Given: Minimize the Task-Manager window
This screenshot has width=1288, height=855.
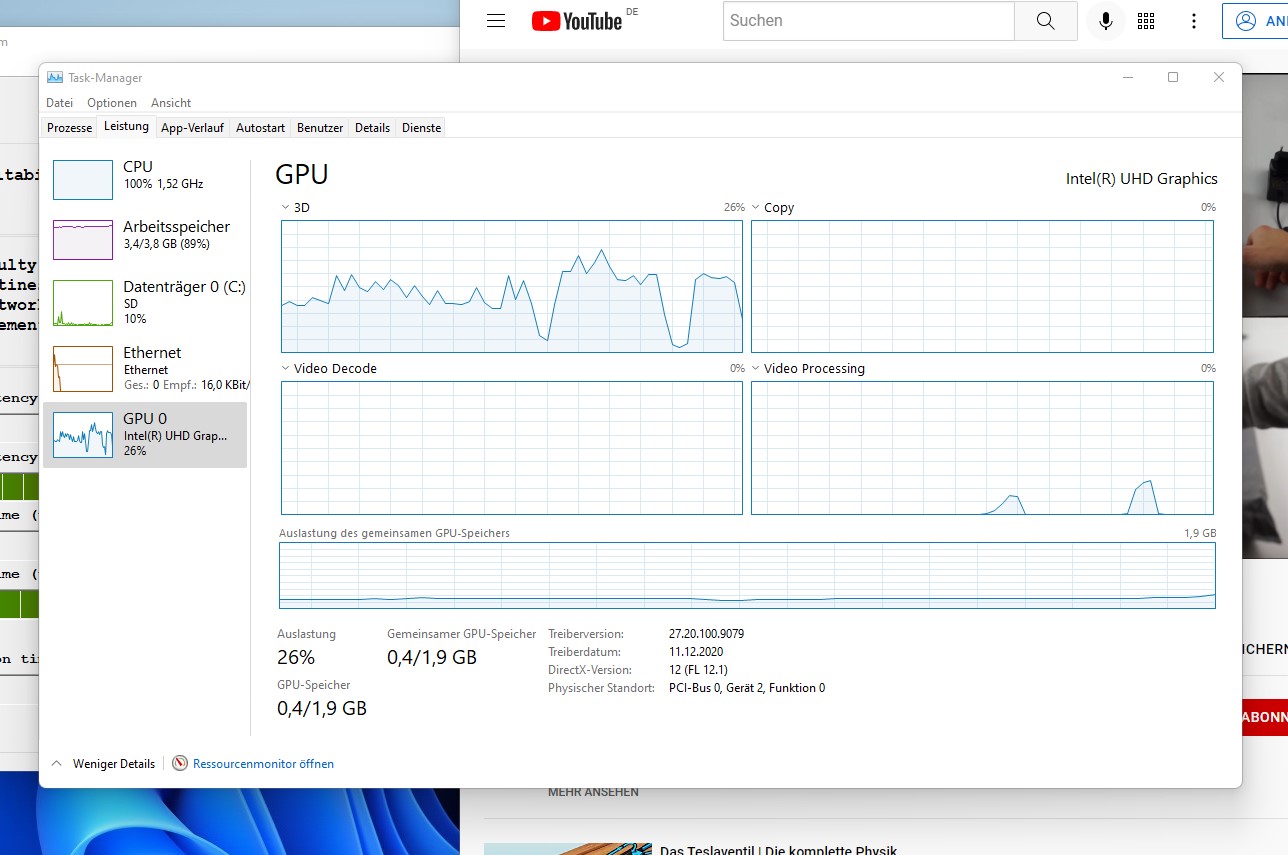Looking at the screenshot, I should [1127, 78].
